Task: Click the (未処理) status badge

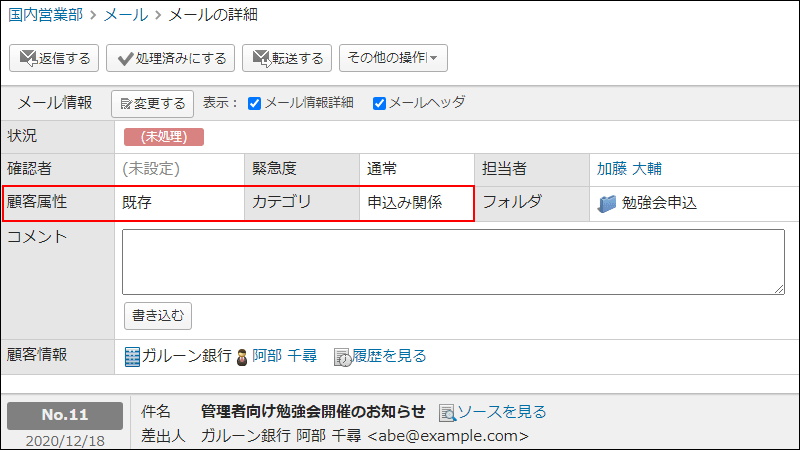Action: point(164,137)
